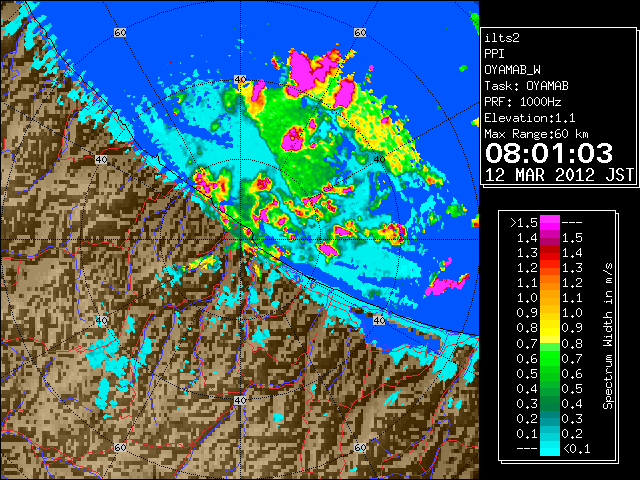Image resolution: width=640 pixels, height=480 pixels.
Task: Click the '40' ring label southwest over mountains
Action: 101,320
